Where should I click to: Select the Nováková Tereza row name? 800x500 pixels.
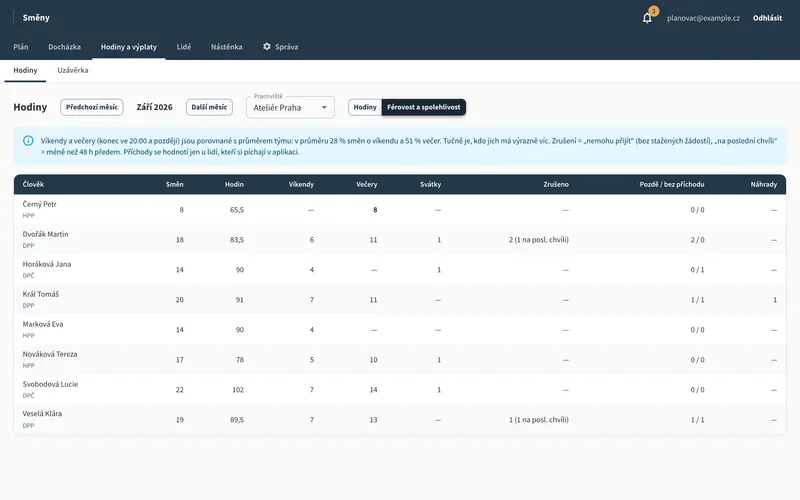pyautogui.click(x=50, y=354)
